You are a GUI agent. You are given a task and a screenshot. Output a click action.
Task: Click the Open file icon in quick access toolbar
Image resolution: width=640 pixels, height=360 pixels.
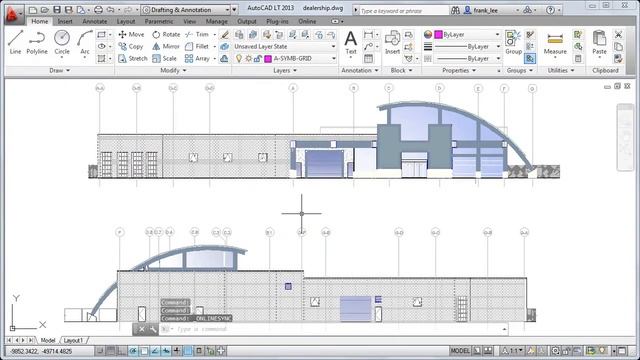pyautogui.click(x=45, y=9)
